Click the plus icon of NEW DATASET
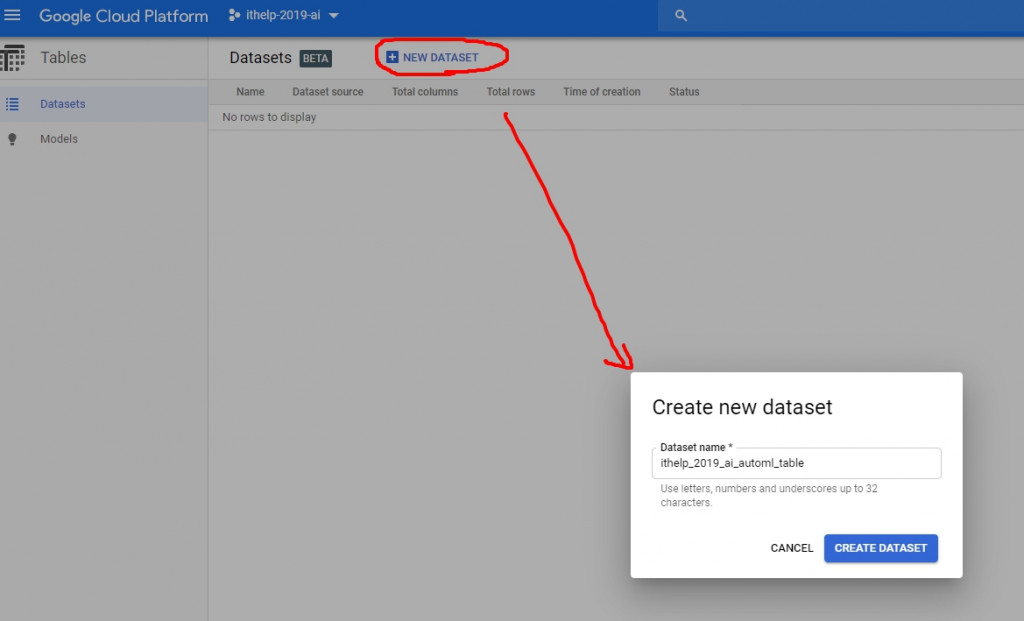Image resolution: width=1024 pixels, height=621 pixels. [x=392, y=57]
